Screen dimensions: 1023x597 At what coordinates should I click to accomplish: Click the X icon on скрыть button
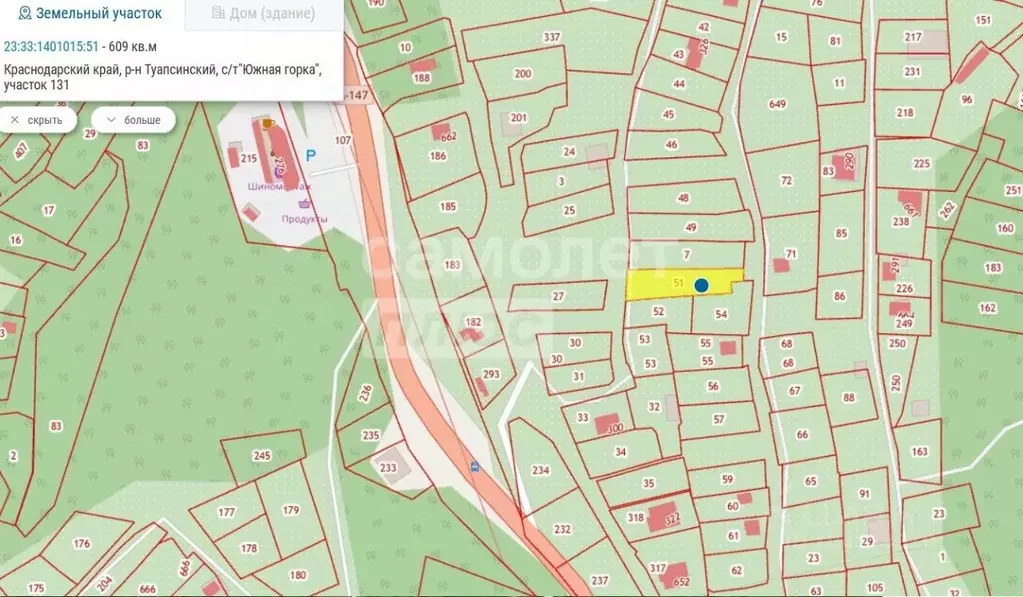point(14,120)
